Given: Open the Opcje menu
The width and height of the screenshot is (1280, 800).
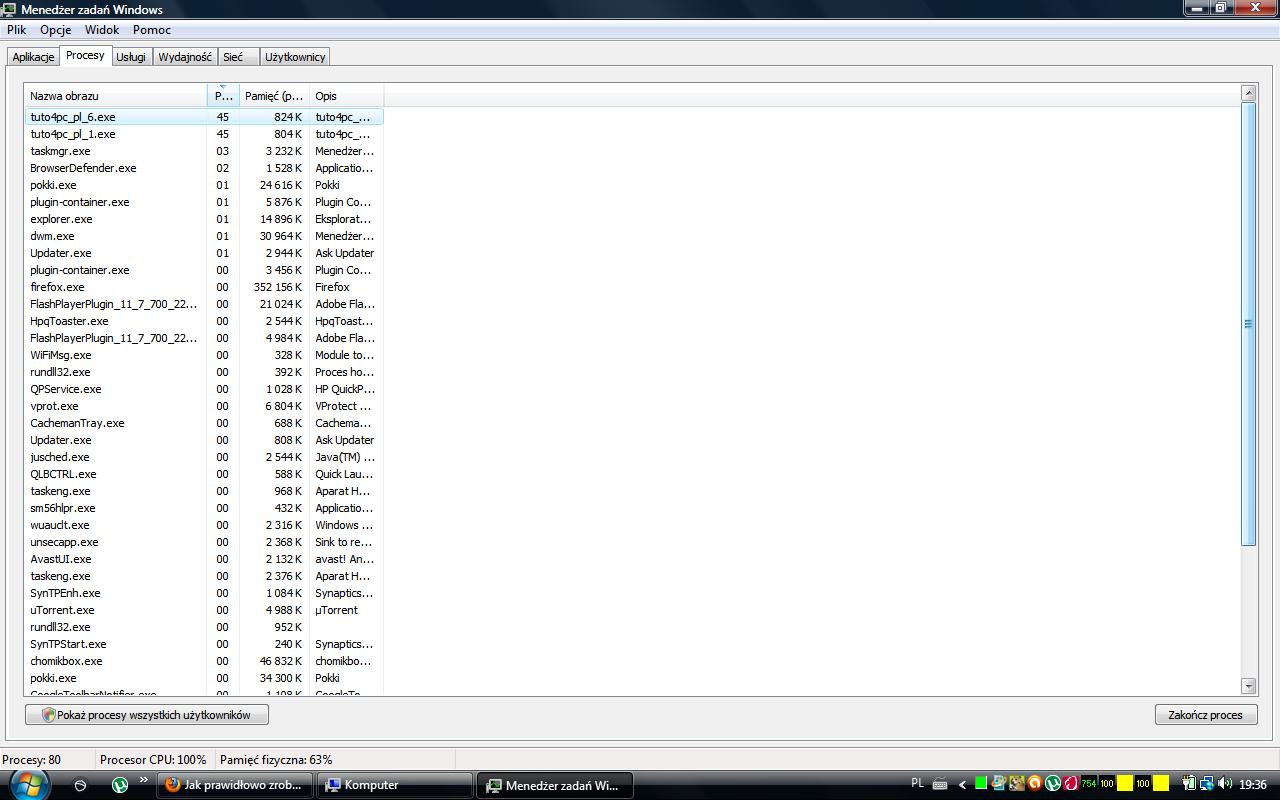Looking at the screenshot, I should click(56, 30).
